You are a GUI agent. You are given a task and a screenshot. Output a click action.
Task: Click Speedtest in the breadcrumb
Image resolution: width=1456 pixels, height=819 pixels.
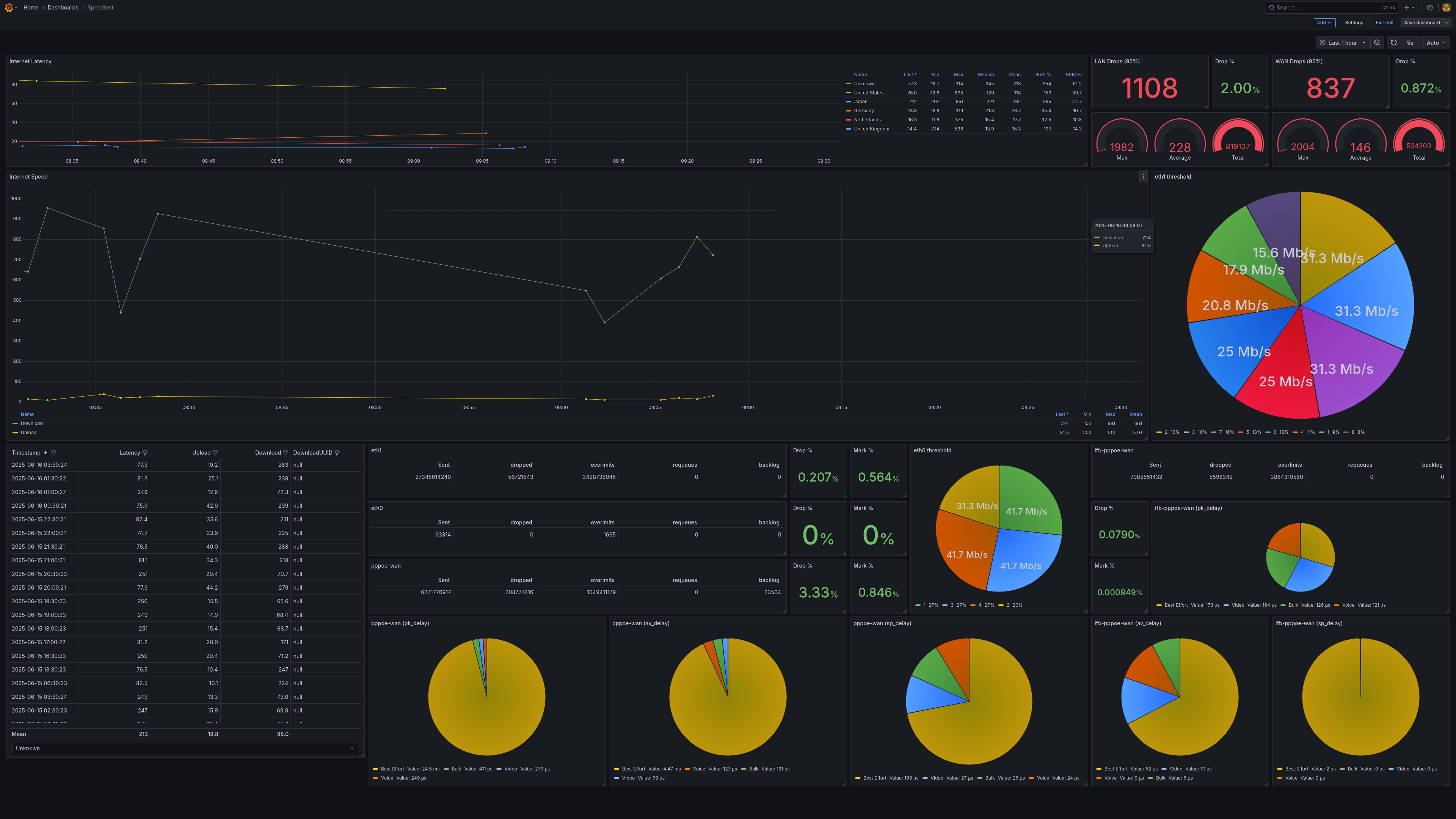100,7
